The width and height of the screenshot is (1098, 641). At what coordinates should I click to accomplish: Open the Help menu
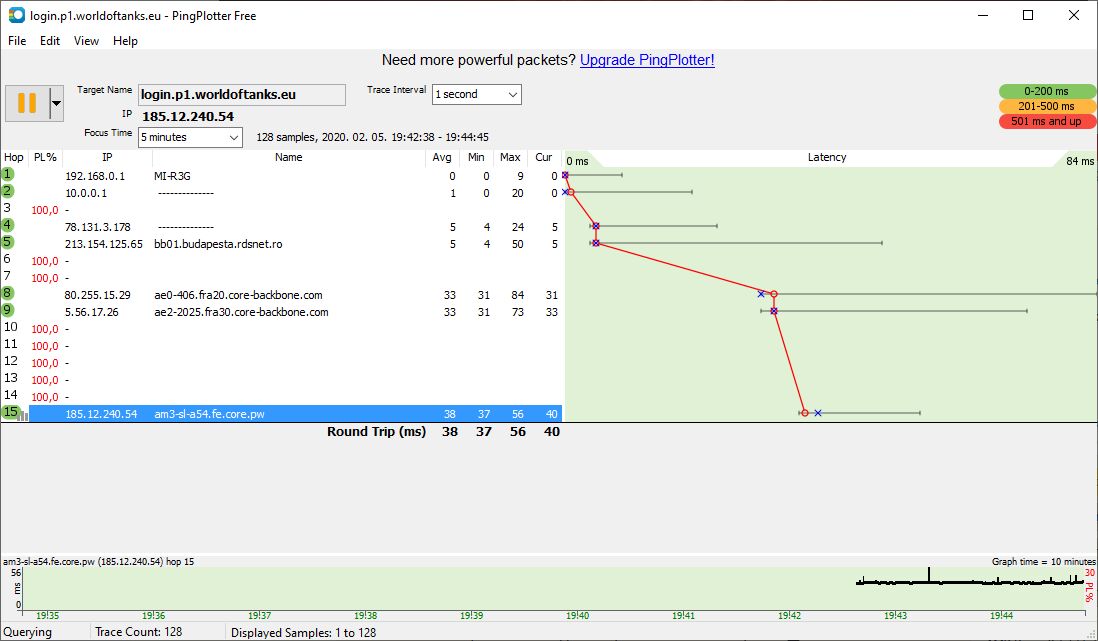tap(125, 41)
